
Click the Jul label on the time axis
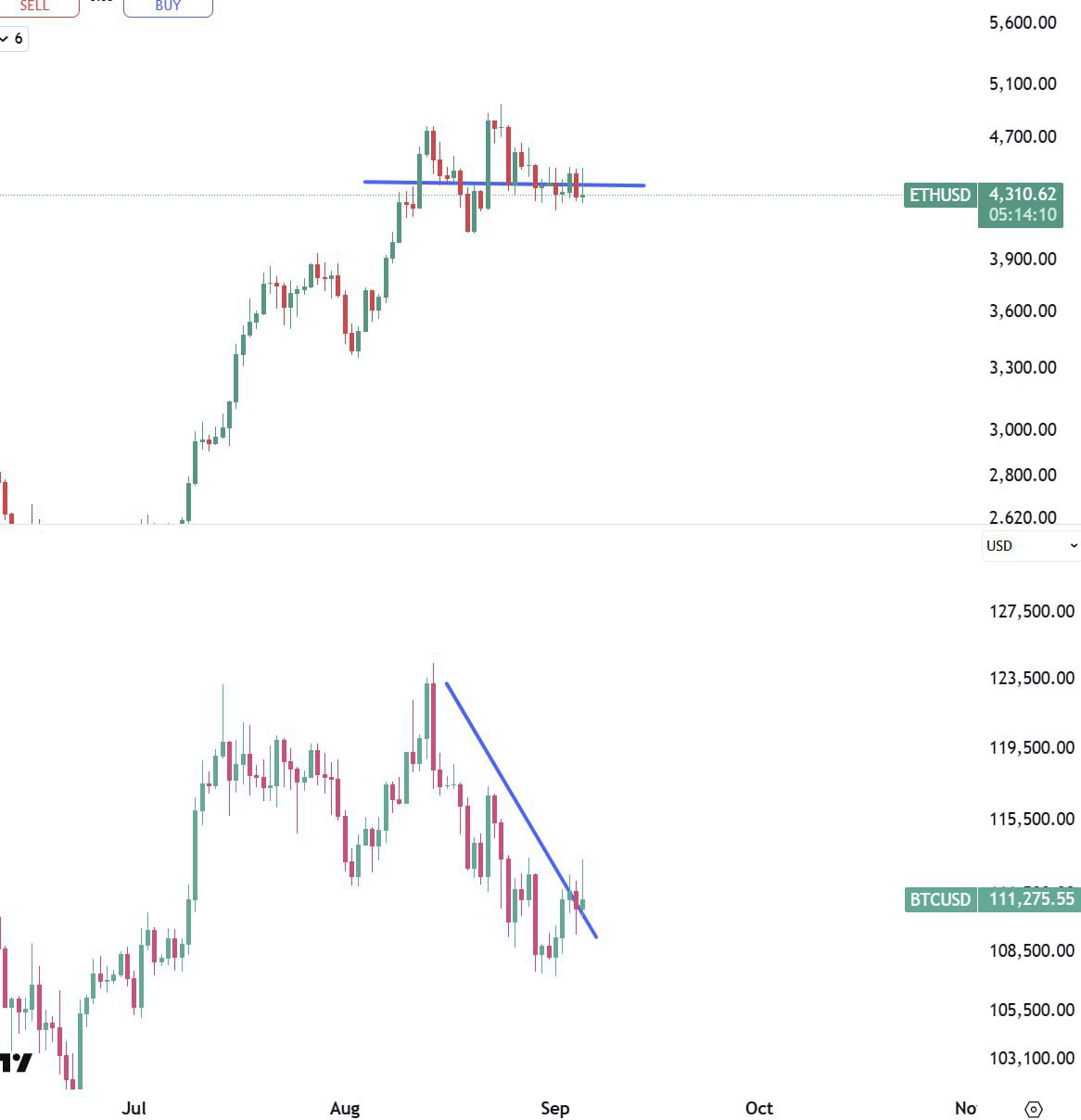coord(134,1108)
